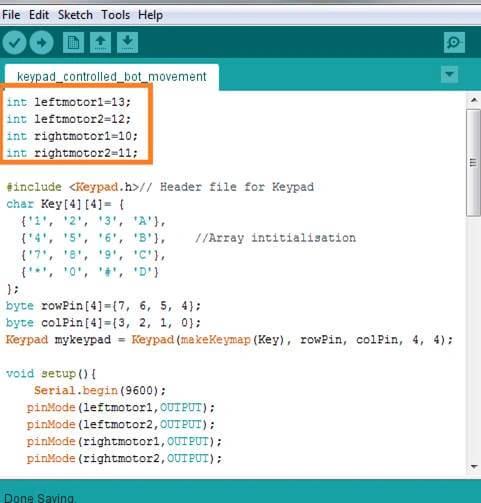
Task: Click the 'byte colPin[4]={3, 2, 1, 0};' line
Action: coord(103,323)
